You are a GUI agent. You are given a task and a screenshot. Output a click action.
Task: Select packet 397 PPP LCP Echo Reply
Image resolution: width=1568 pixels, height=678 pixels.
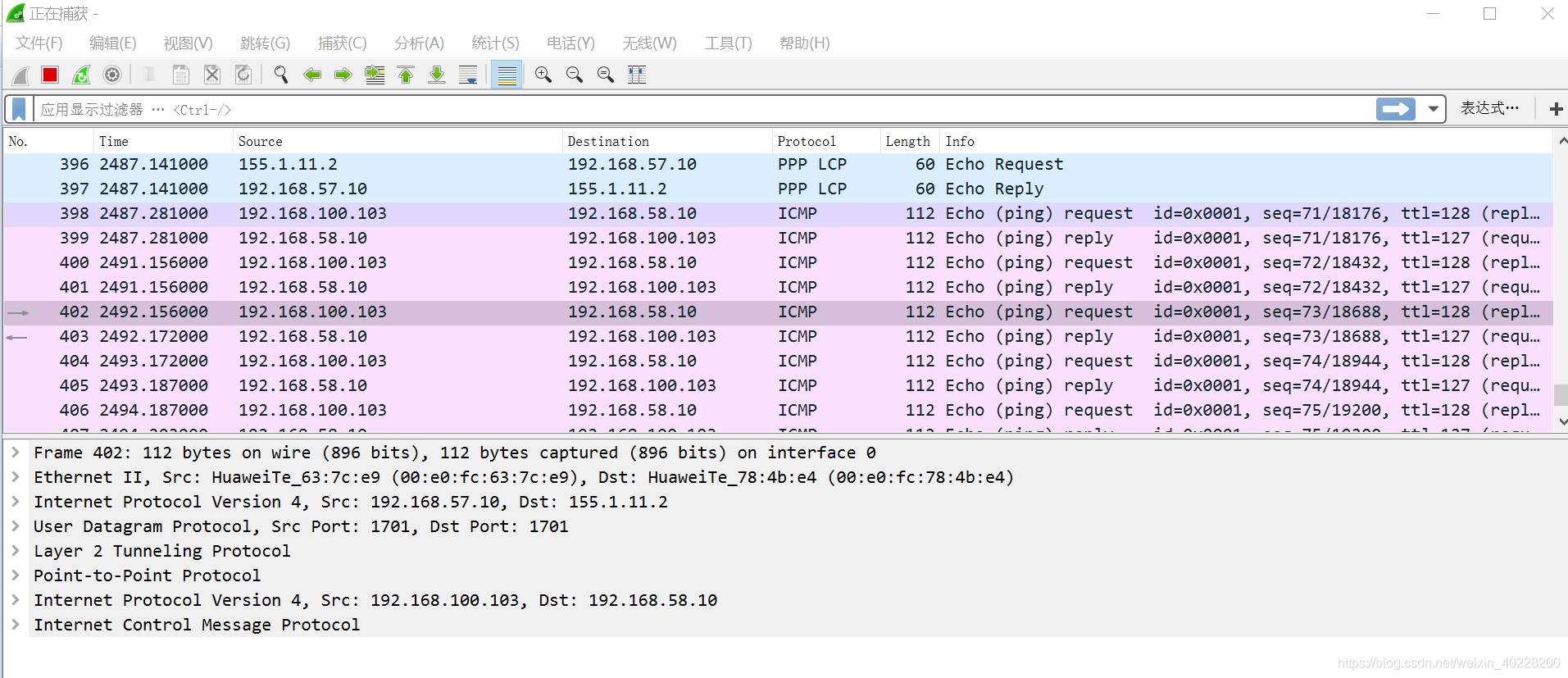click(x=779, y=189)
